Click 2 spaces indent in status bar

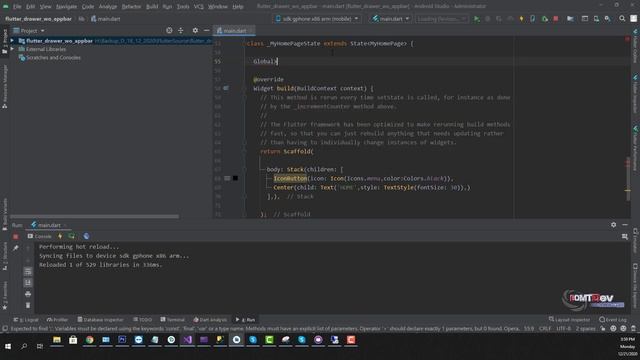pyautogui.click(x=586, y=329)
